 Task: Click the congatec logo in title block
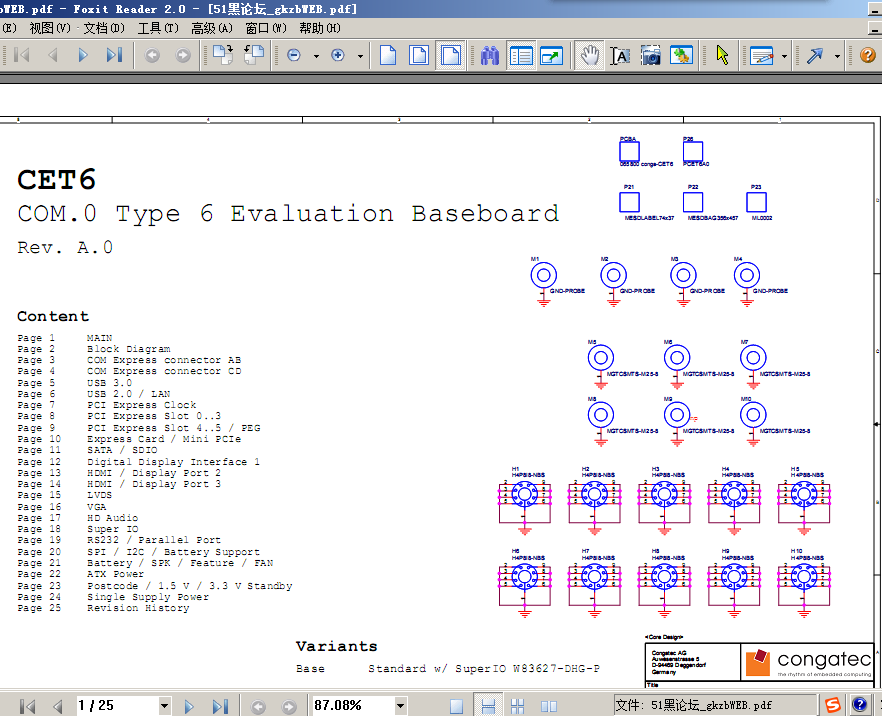[808, 663]
